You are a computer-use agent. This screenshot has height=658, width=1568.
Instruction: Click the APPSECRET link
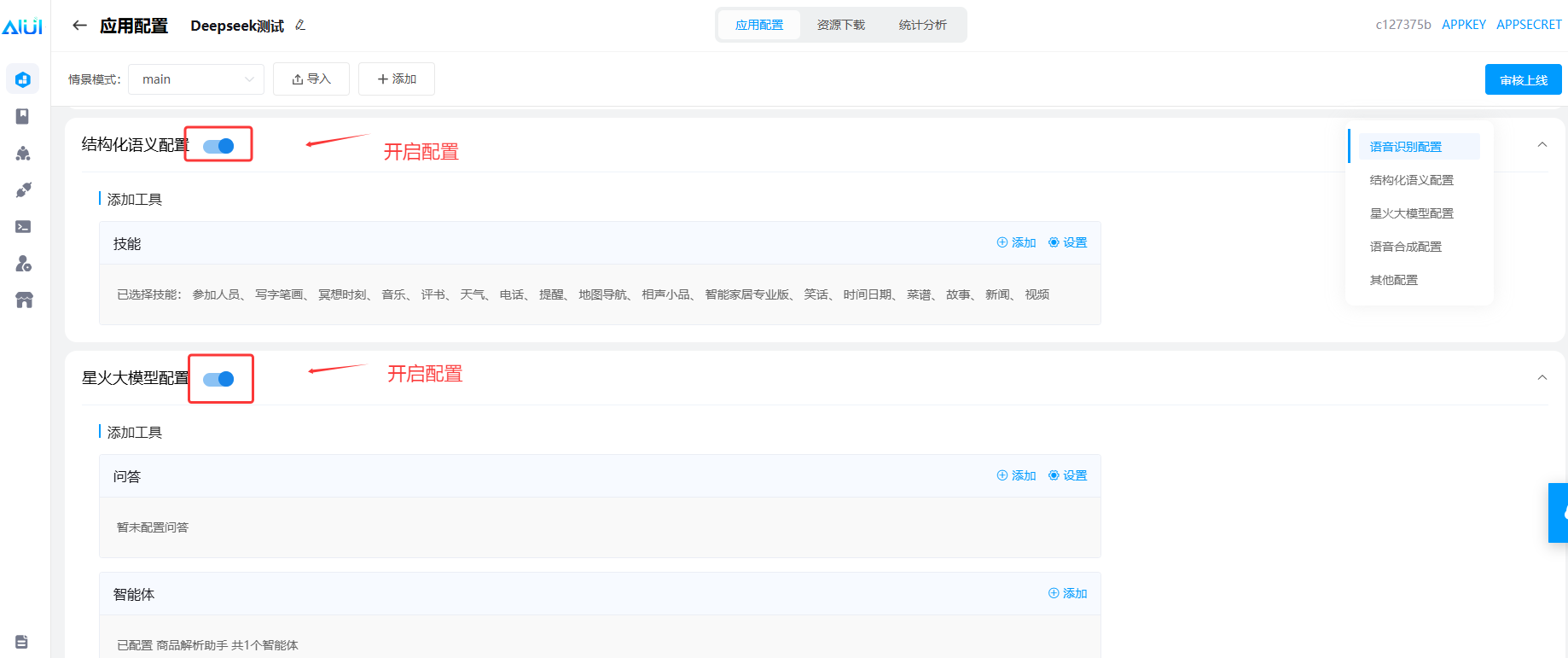point(1529,25)
